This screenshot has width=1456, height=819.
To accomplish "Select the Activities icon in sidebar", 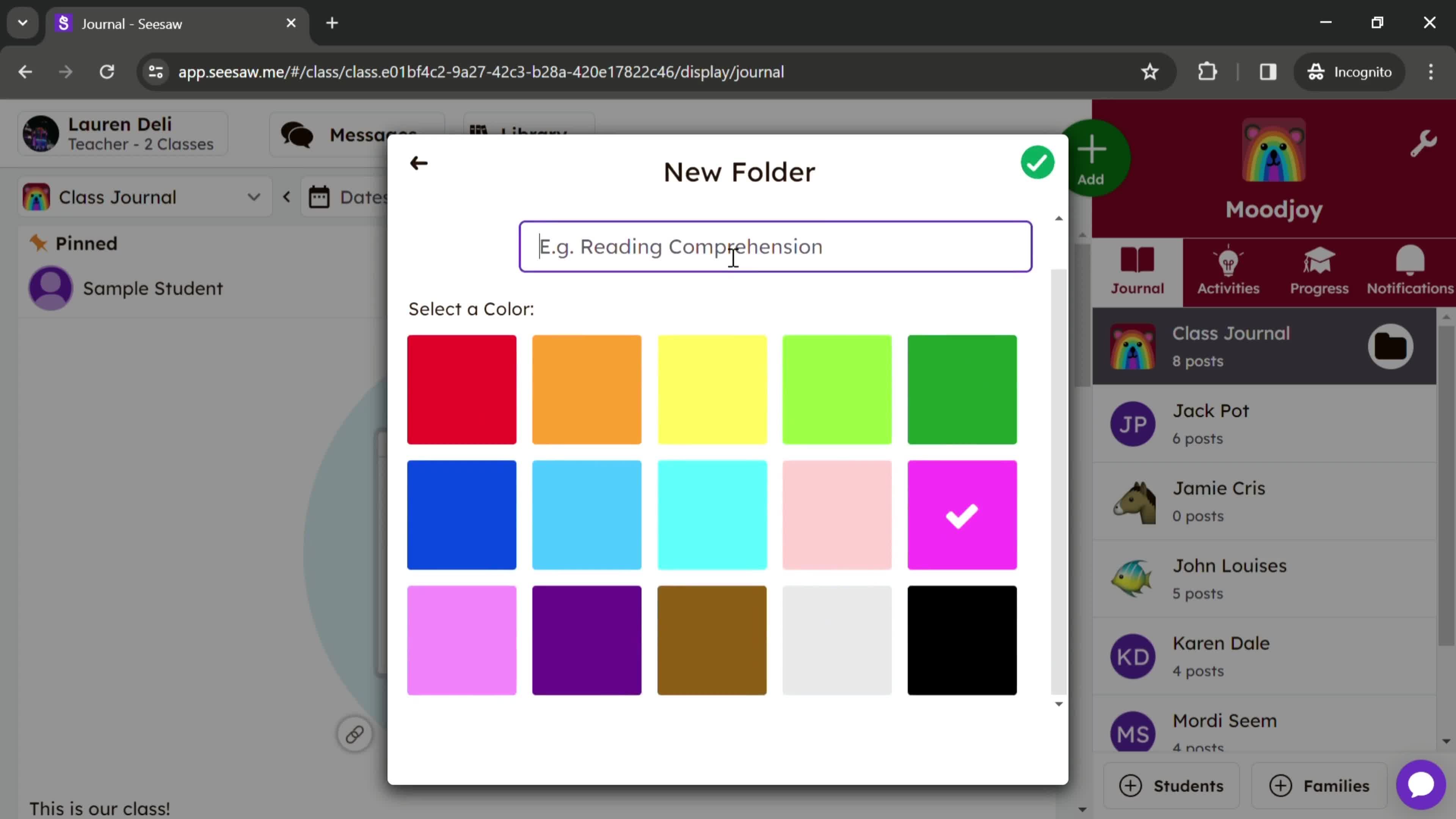I will click(x=1229, y=270).
